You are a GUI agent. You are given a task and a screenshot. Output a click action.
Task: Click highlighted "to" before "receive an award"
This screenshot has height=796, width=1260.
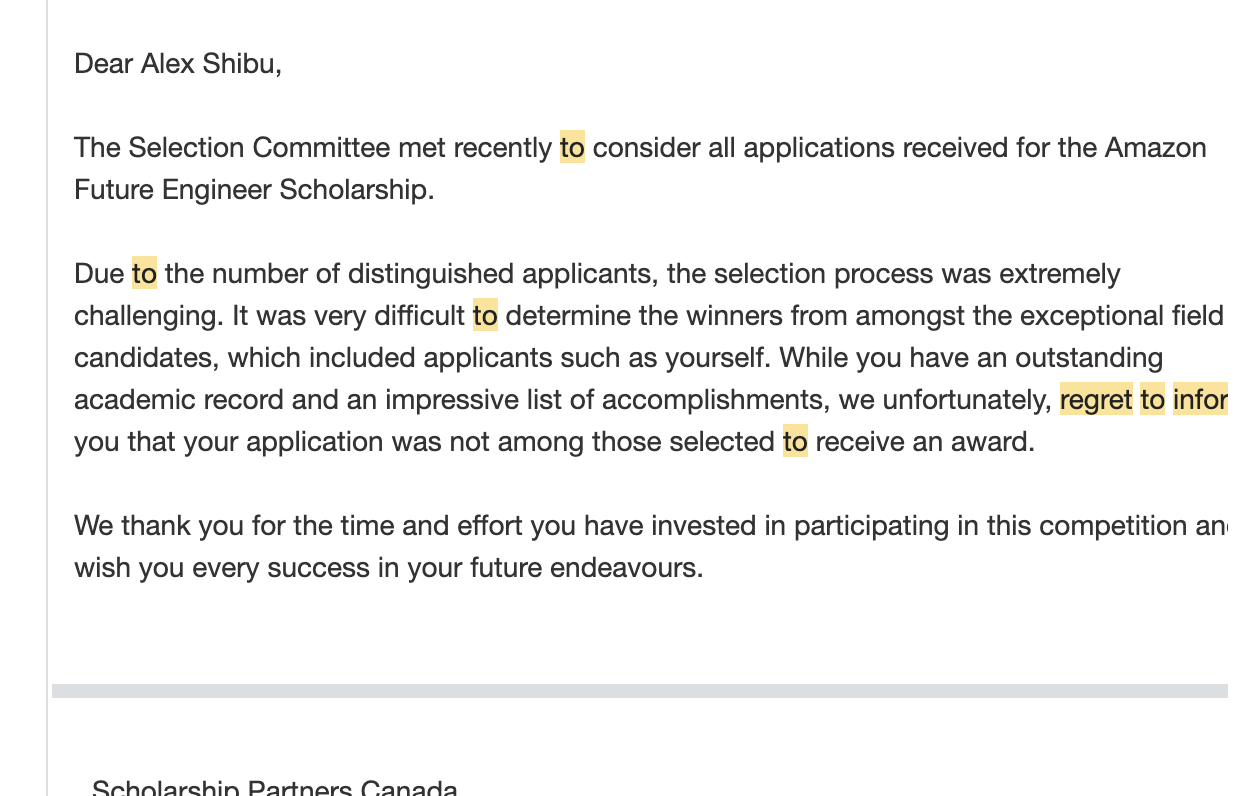(x=795, y=442)
